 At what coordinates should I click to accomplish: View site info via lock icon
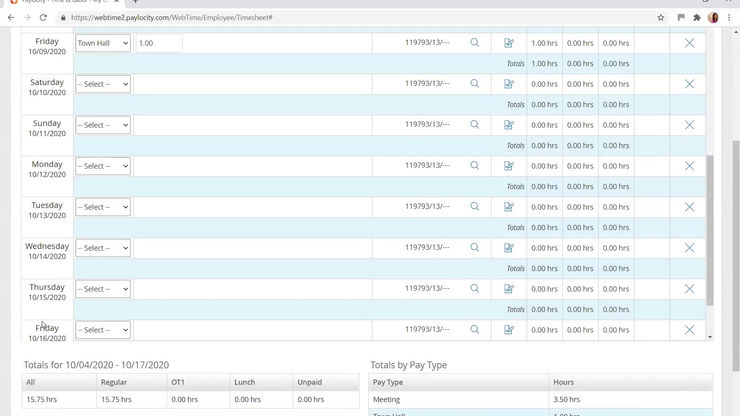[x=63, y=17]
